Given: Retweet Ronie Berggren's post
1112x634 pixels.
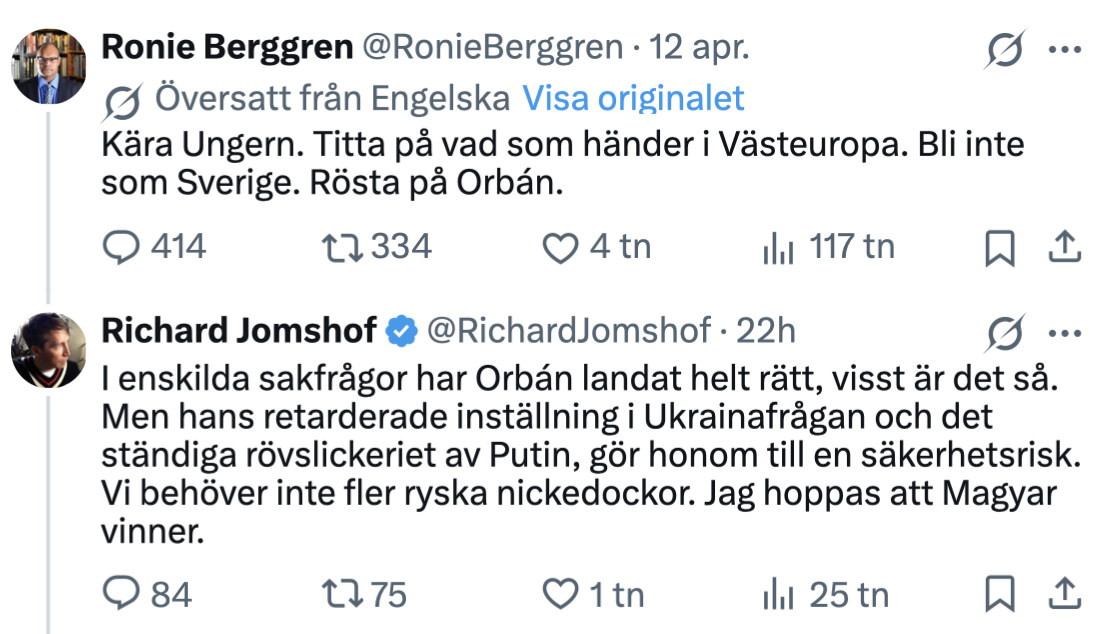Looking at the screenshot, I should coord(343,247).
